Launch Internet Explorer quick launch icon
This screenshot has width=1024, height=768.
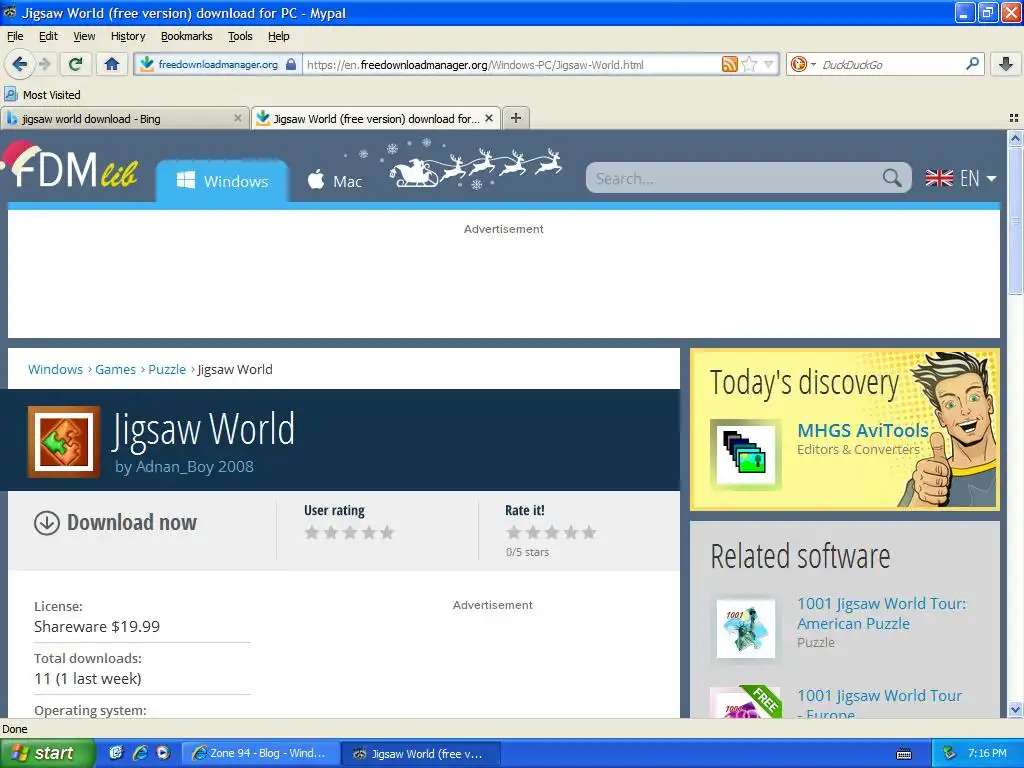pos(140,753)
